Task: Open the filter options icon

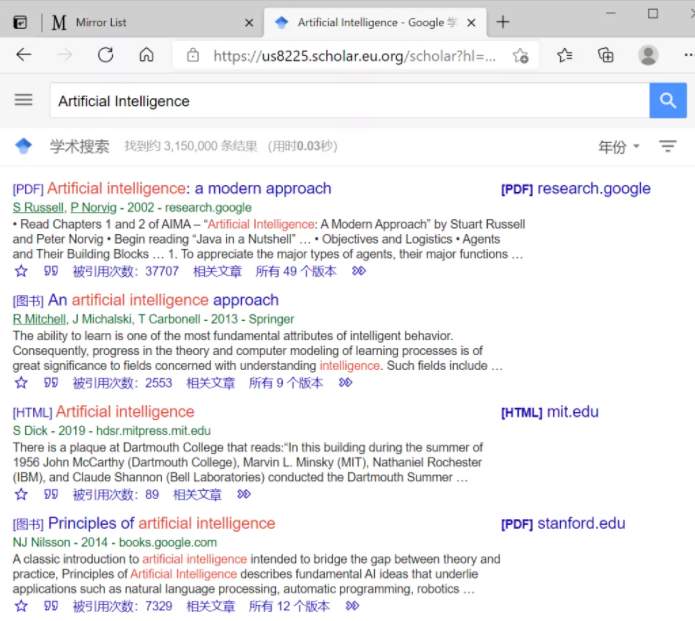Action: coord(667,146)
